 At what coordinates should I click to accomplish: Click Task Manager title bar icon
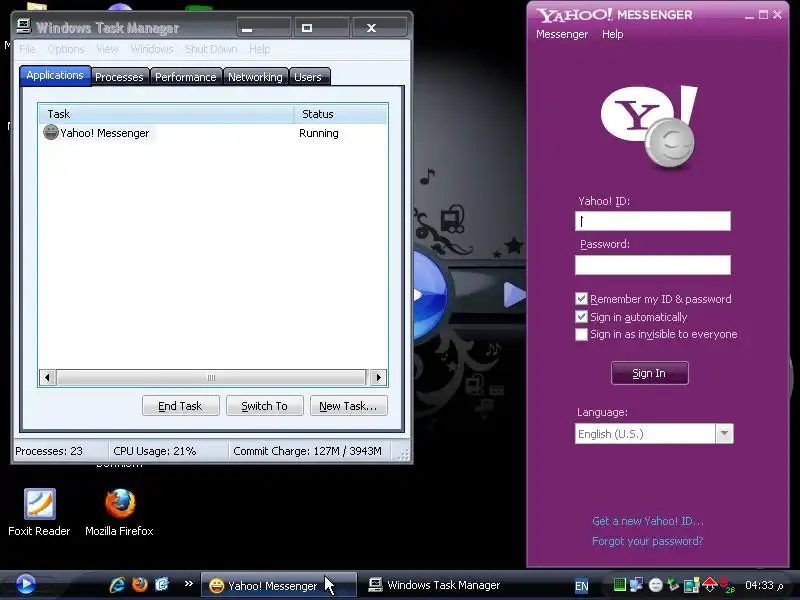tap(23, 27)
